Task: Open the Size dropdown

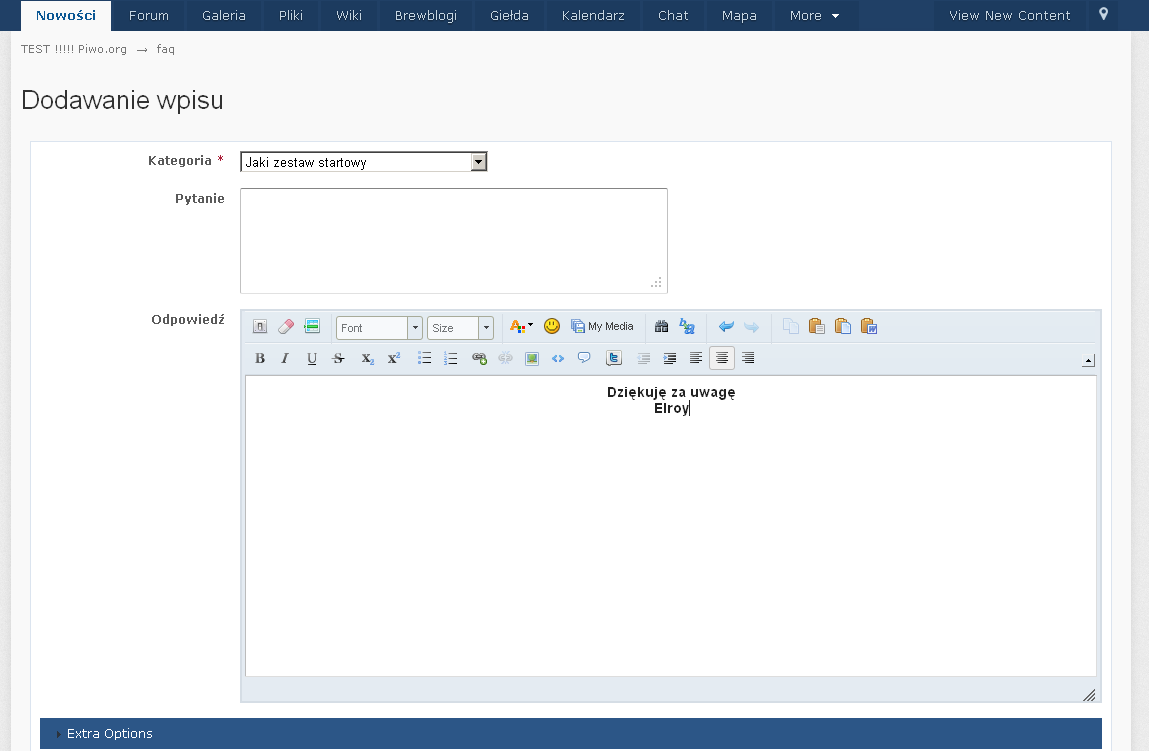Action: (460, 328)
